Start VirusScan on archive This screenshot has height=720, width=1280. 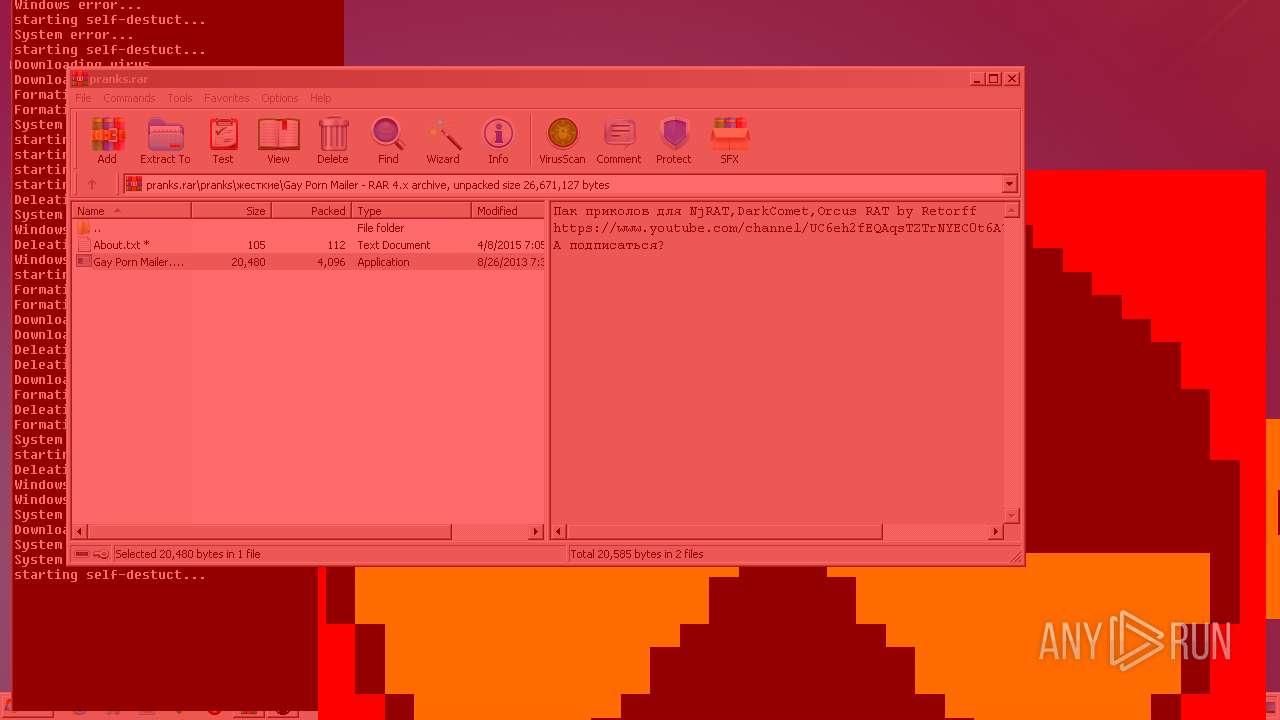562,141
